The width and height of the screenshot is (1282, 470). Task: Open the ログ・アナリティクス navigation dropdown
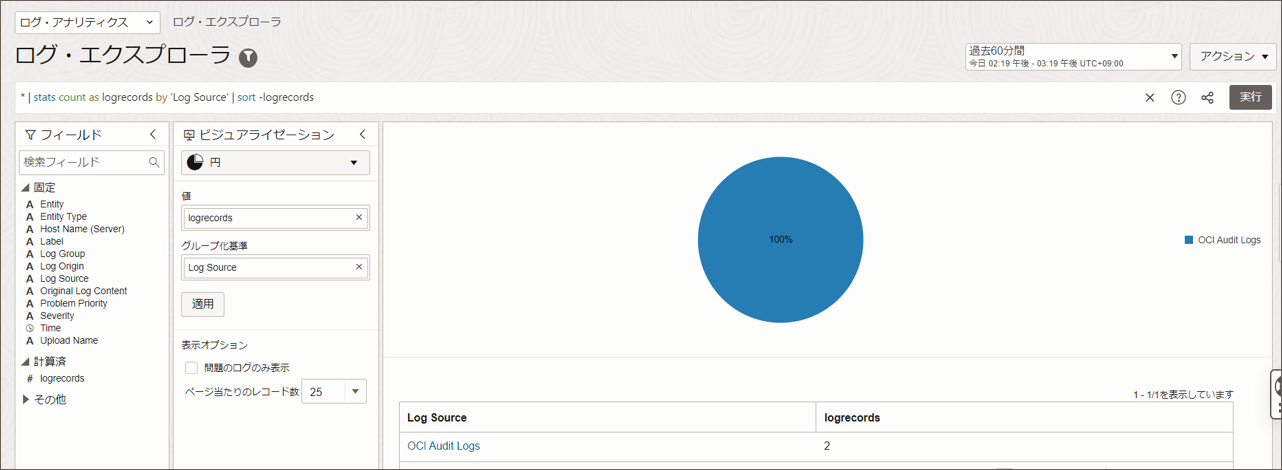88,22
